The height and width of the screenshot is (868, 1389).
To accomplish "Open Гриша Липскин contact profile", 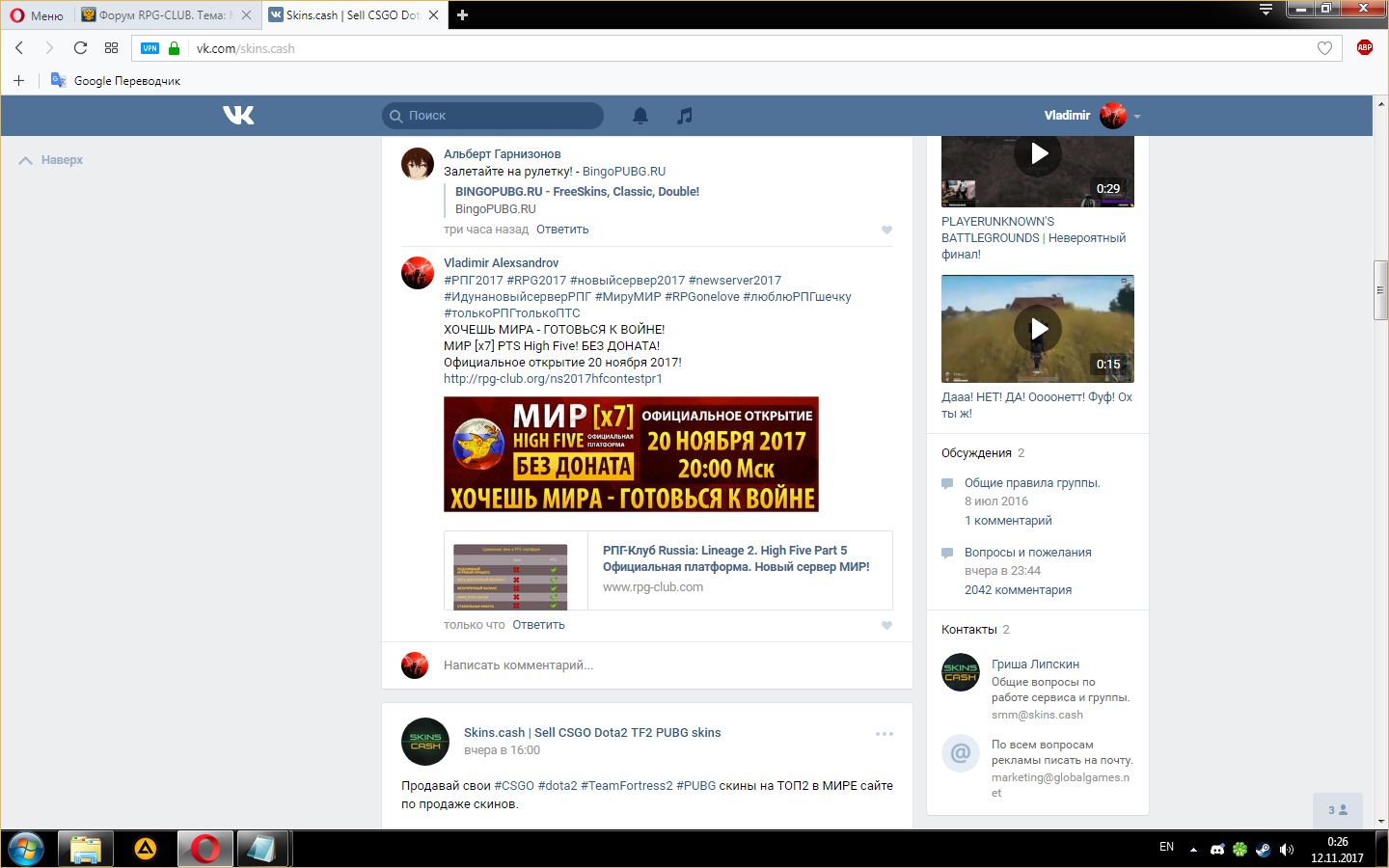I will click(x=1035, y=665).
